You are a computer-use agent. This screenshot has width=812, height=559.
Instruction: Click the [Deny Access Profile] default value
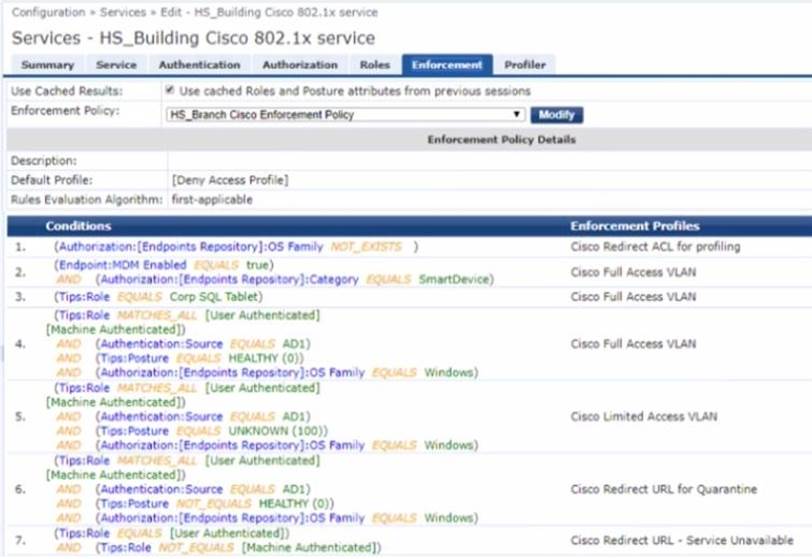[x=230, y=180]
